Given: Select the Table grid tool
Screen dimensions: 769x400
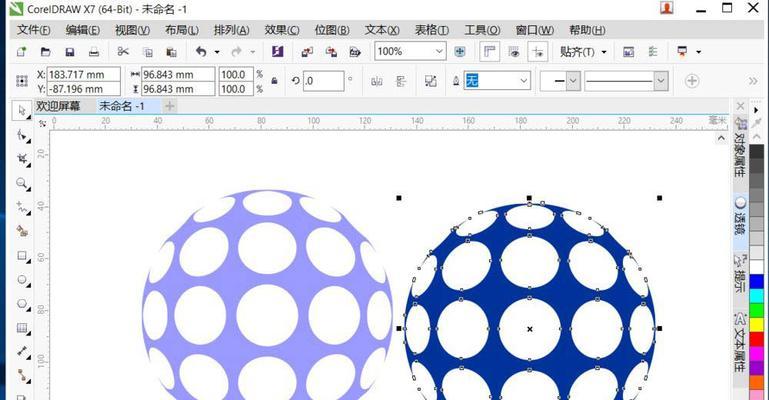Looking at the screenshot, I should (x=22, y=328).
